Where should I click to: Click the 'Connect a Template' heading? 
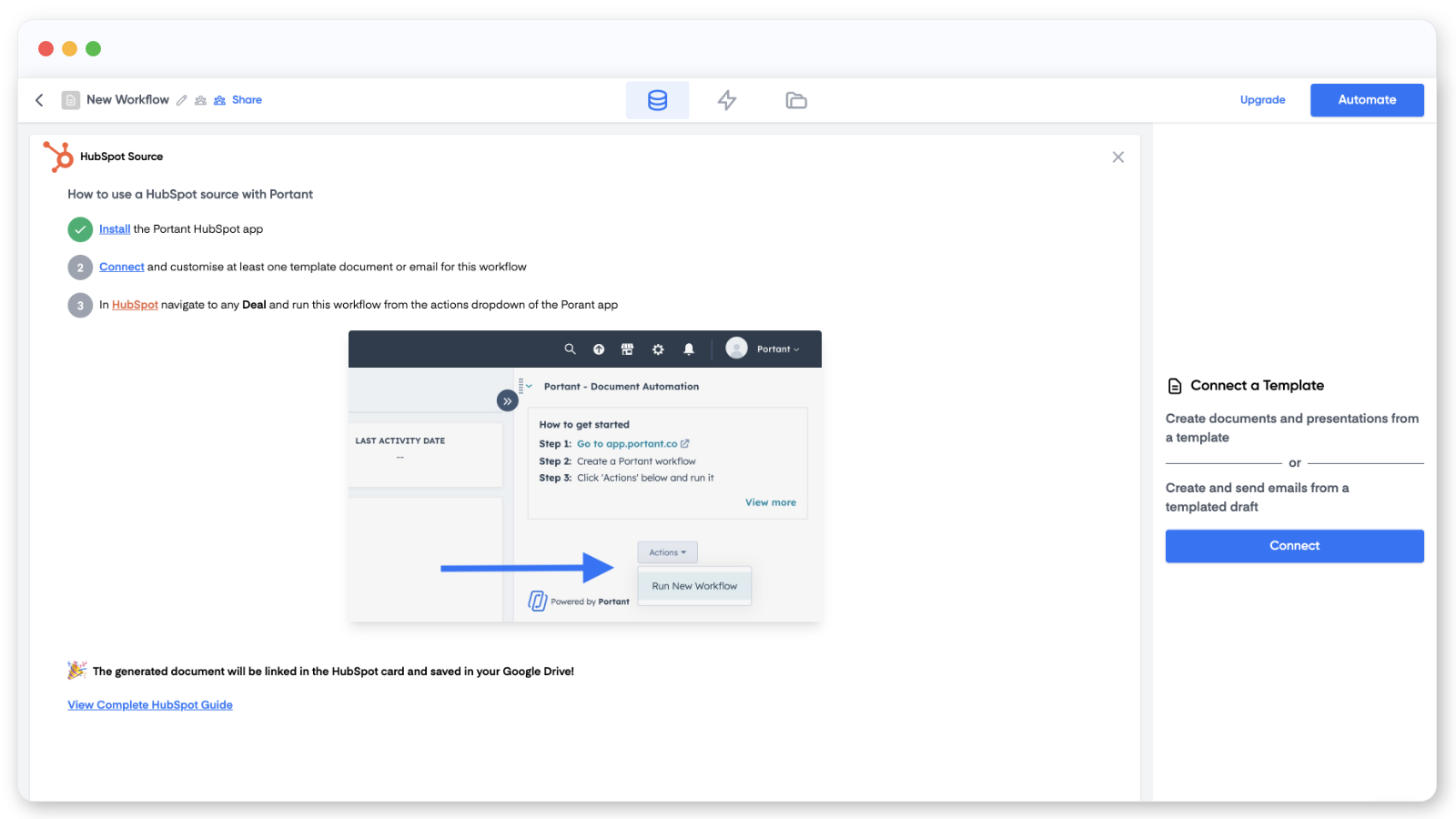coord(1257,386)
